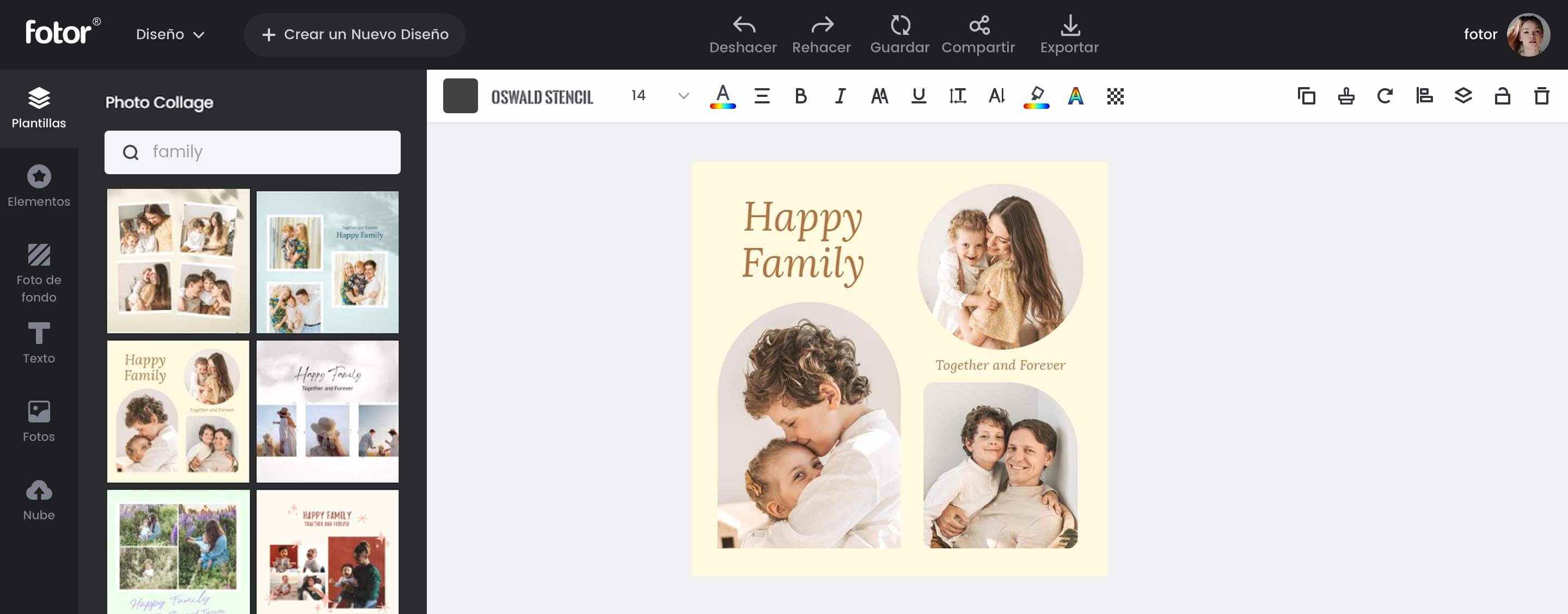Select the beige four-polaroid family template
1568x614 pixels.
[x=179, y=261]
